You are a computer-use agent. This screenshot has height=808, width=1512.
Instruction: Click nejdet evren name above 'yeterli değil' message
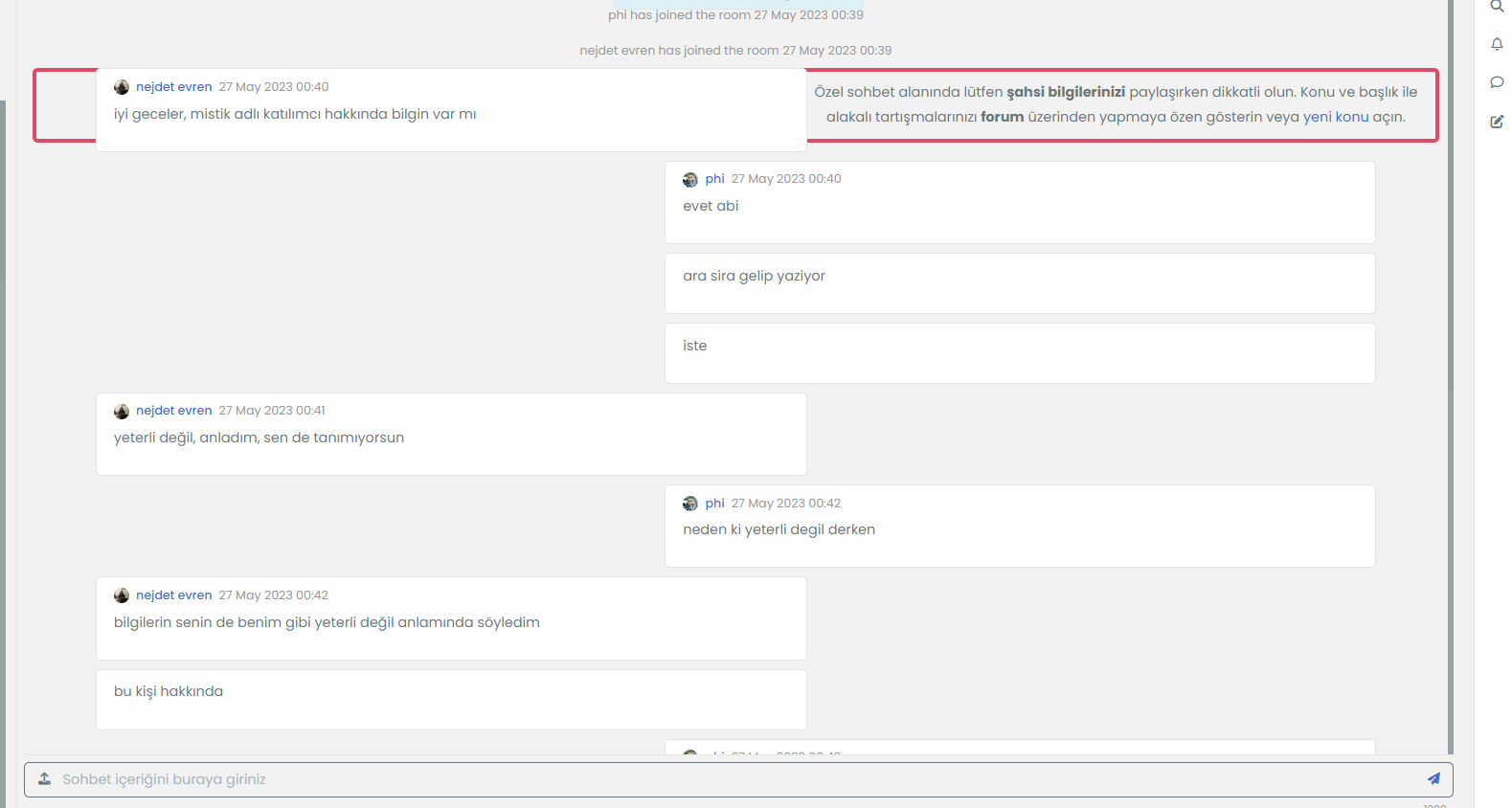coord(173,411)
